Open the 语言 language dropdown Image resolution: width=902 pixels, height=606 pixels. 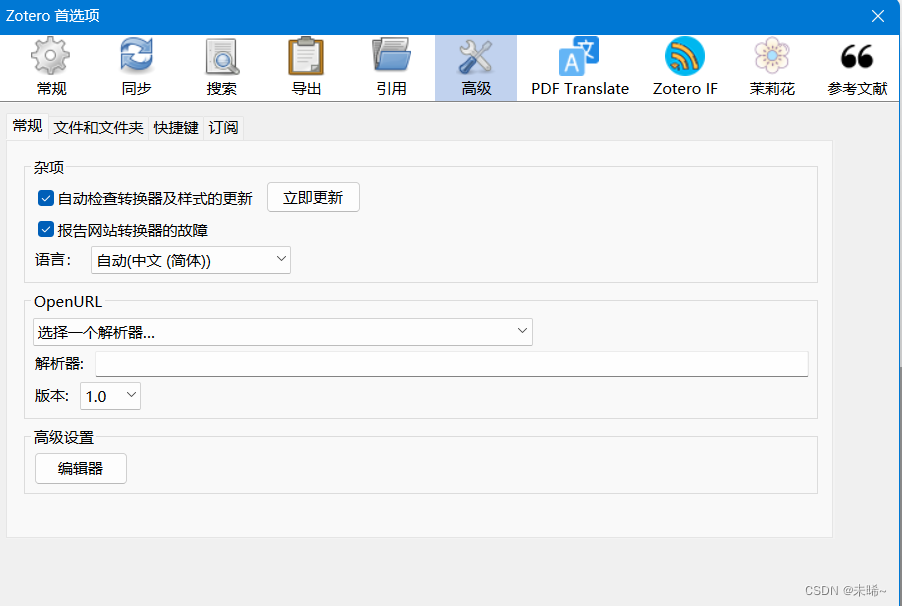click(191, 260)
